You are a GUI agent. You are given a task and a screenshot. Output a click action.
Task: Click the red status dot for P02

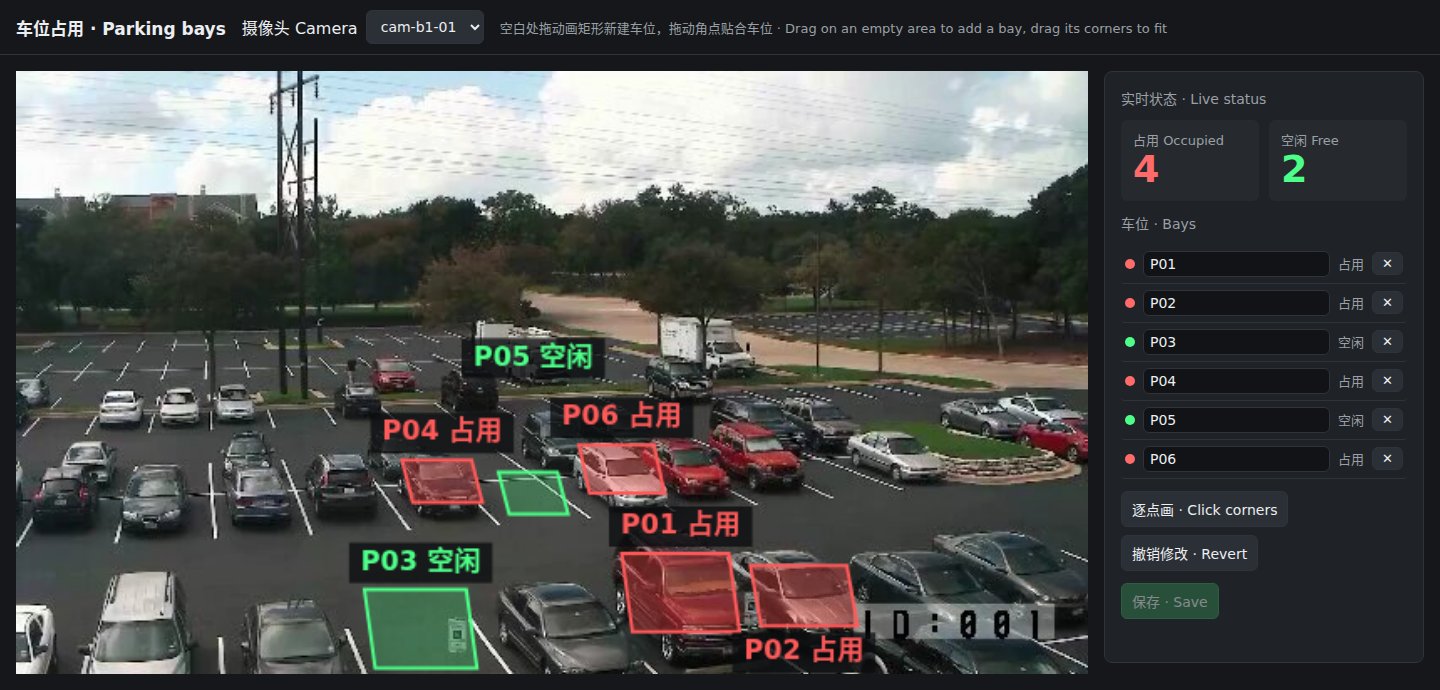pyautogui.click(x=1130, y=303)
